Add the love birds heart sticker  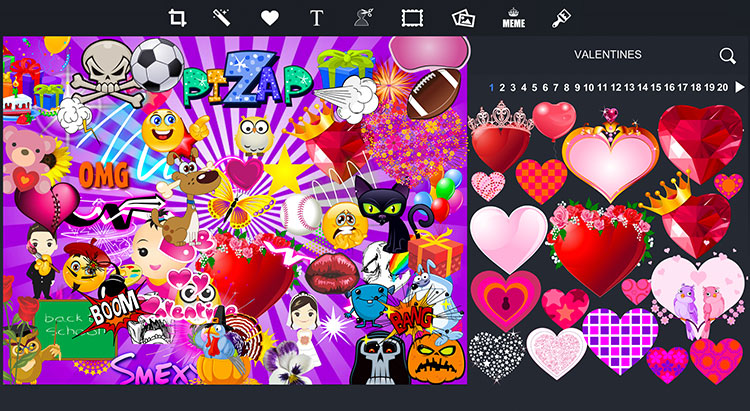coord(697,297)
